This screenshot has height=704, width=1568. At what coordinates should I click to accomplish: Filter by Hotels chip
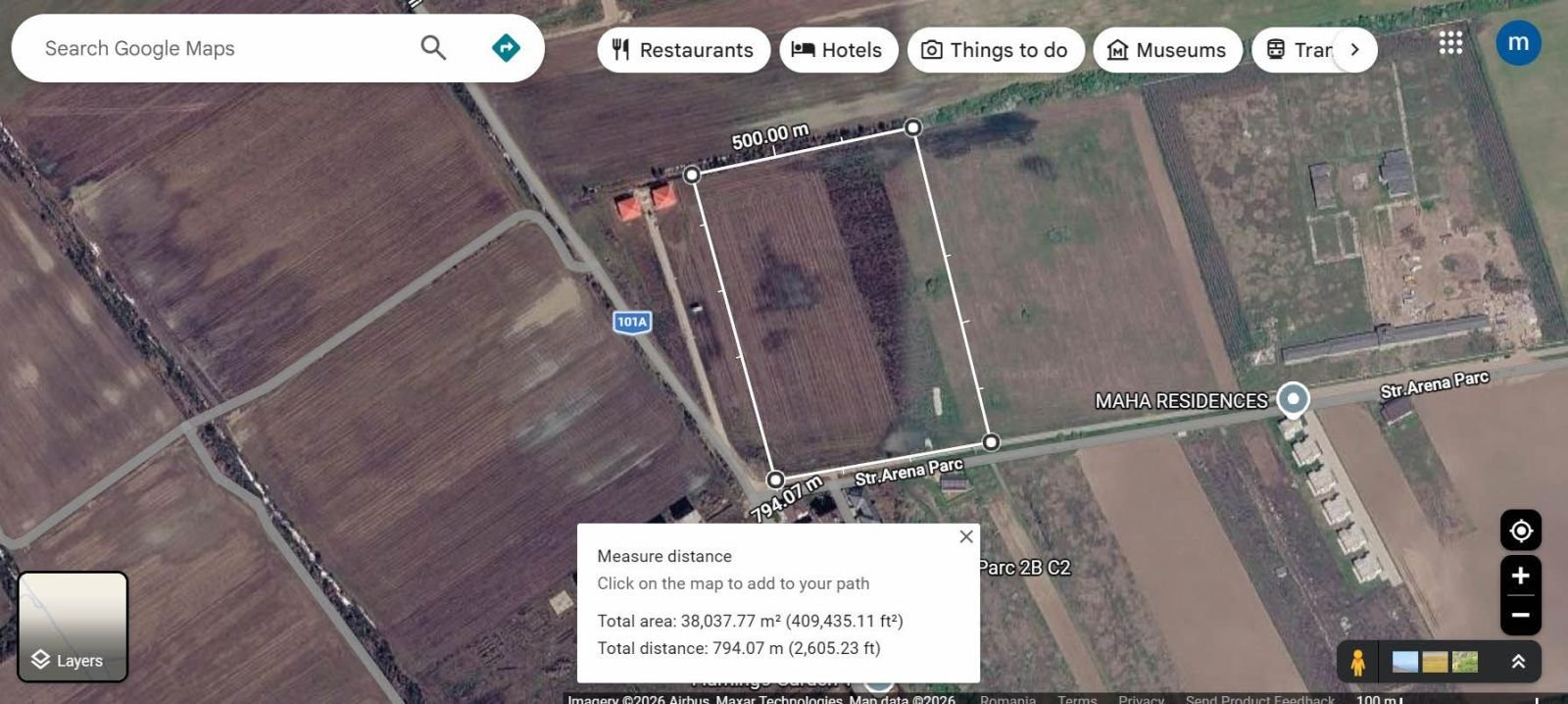(839, 50)
